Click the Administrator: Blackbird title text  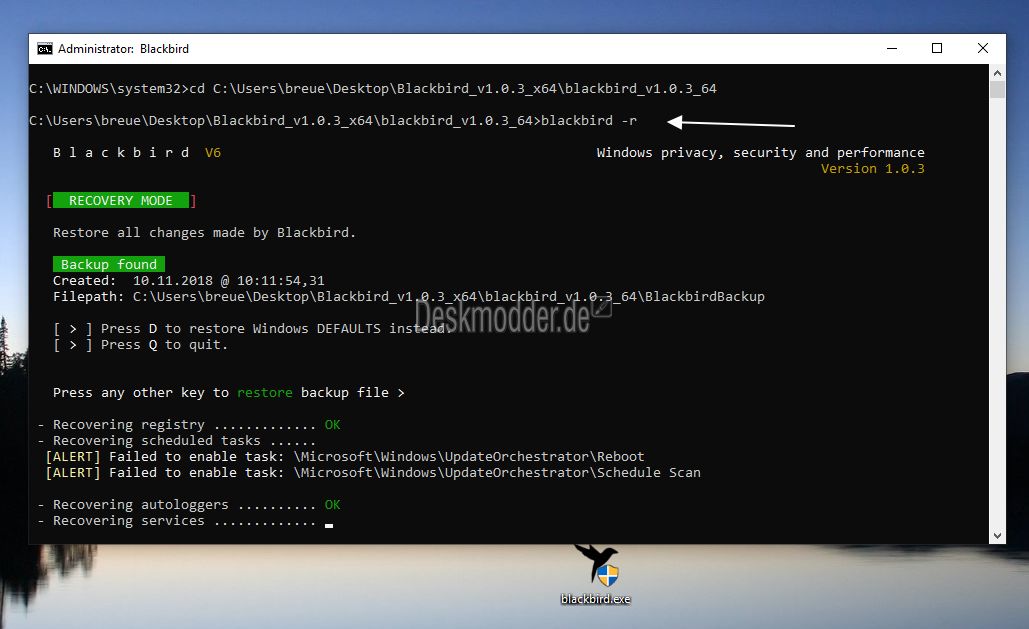[123, 49]
